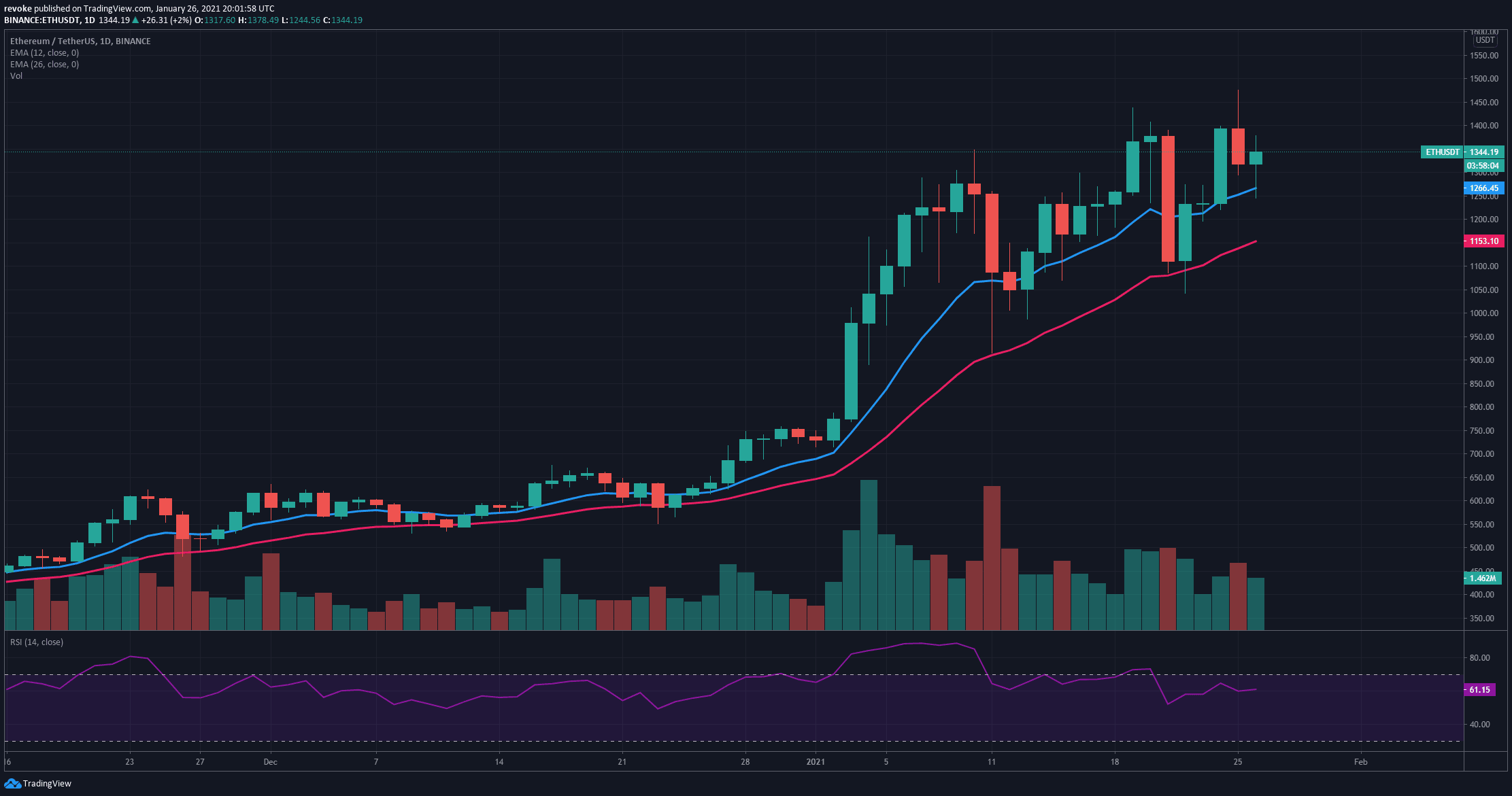Click the blue 1266.45 EMA price tag

[x=1483, y=188]
